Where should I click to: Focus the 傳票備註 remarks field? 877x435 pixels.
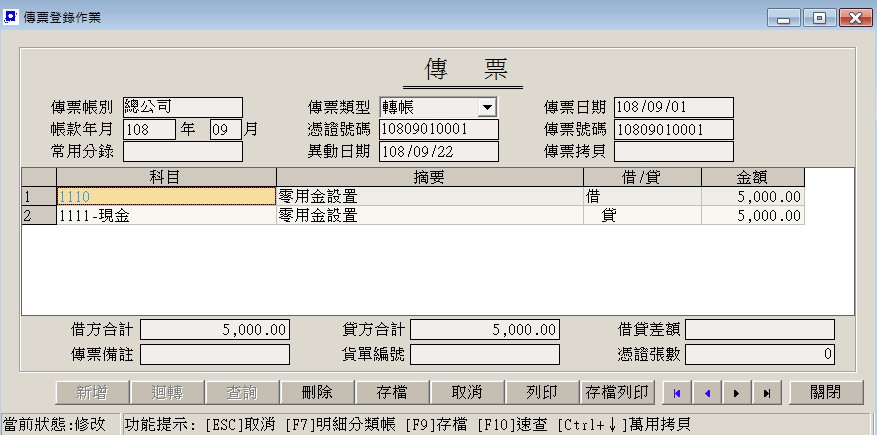coord(215,354)
